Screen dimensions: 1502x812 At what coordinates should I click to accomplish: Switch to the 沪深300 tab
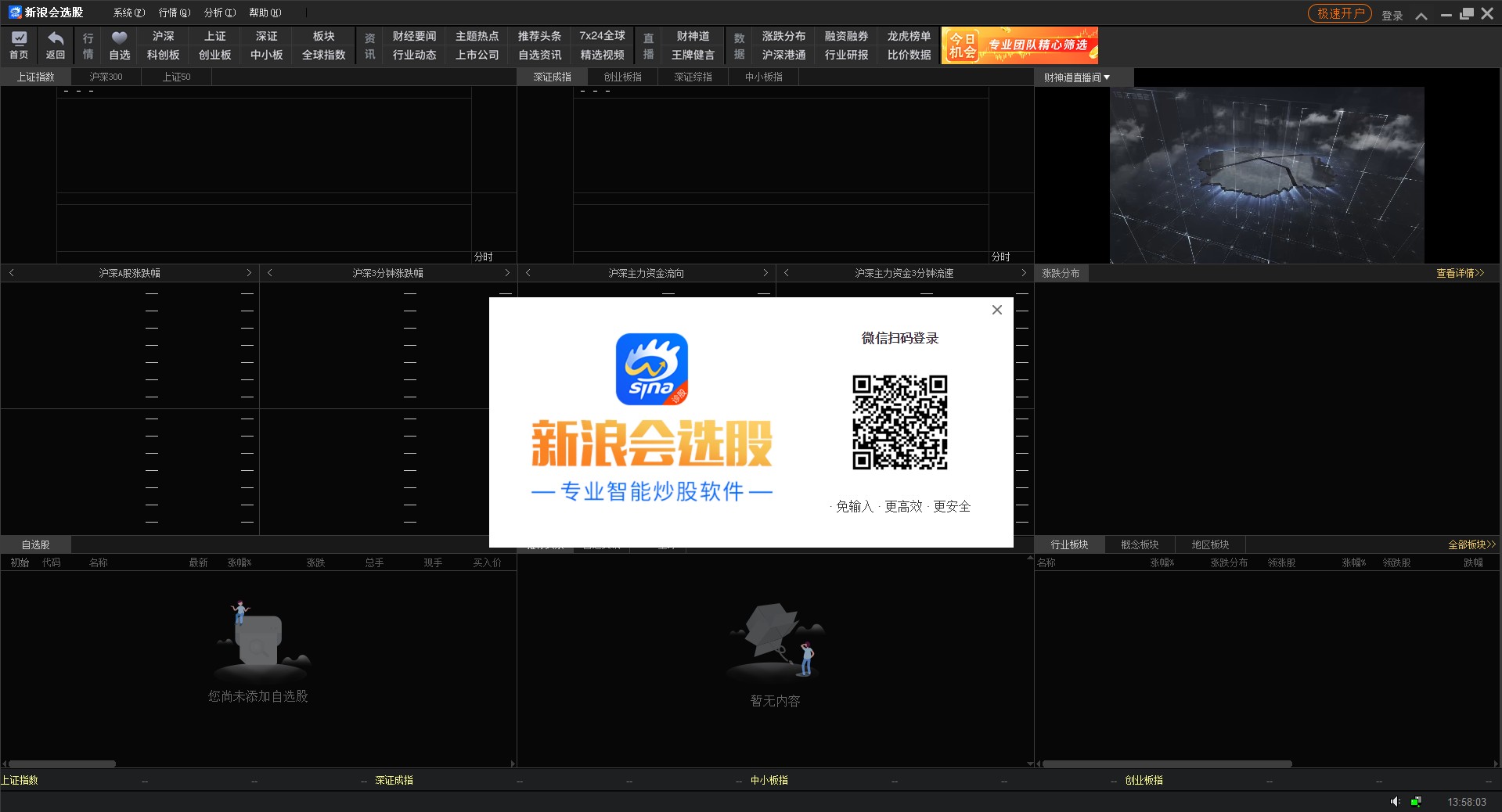(106, 77)
